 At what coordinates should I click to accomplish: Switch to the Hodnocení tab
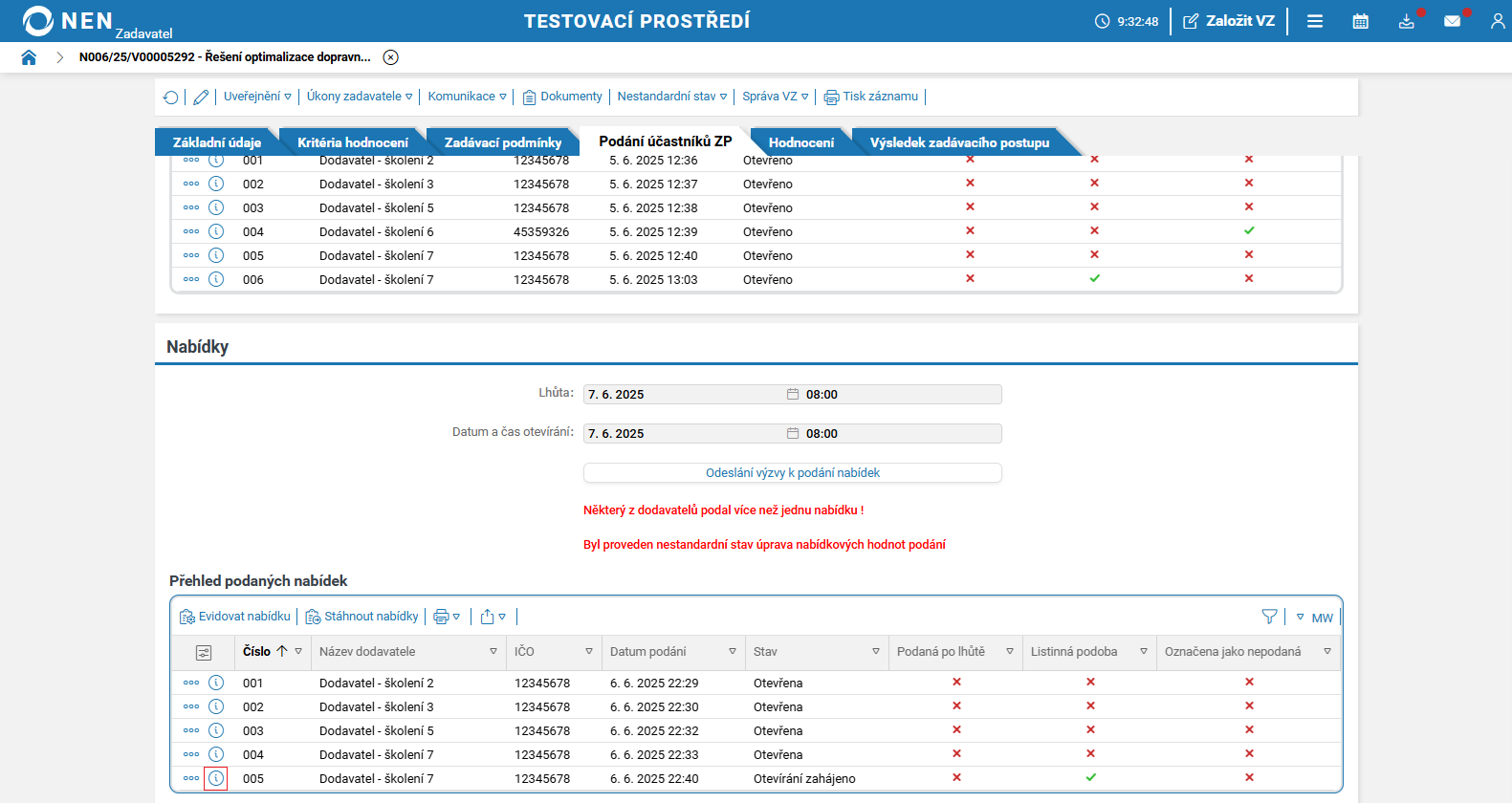pyautogui.click(x=800, y=142)
